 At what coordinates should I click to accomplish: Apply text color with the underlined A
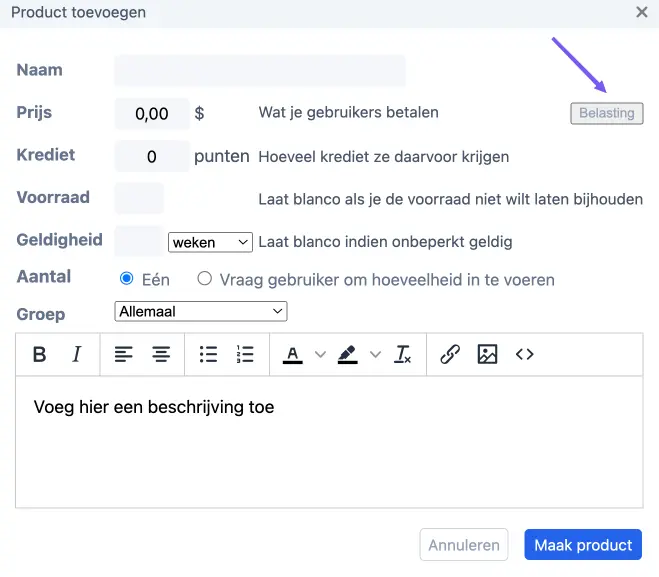pyautogui.click(x=293, y=355)
